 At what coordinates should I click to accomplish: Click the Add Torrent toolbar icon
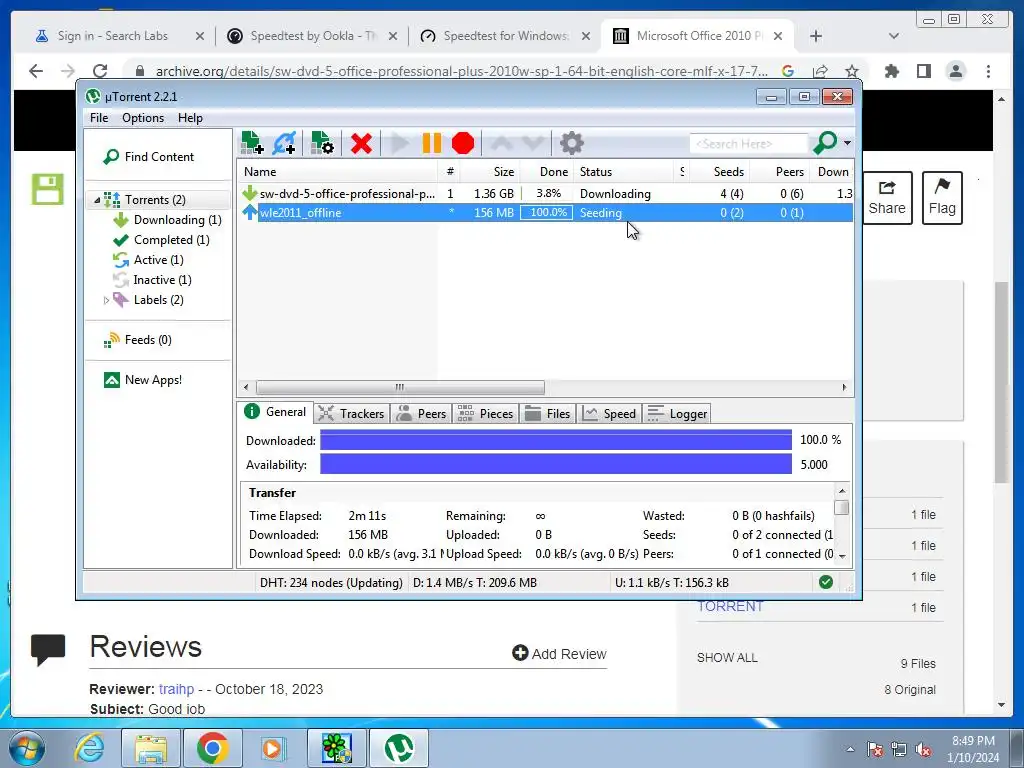click(252, 143)
